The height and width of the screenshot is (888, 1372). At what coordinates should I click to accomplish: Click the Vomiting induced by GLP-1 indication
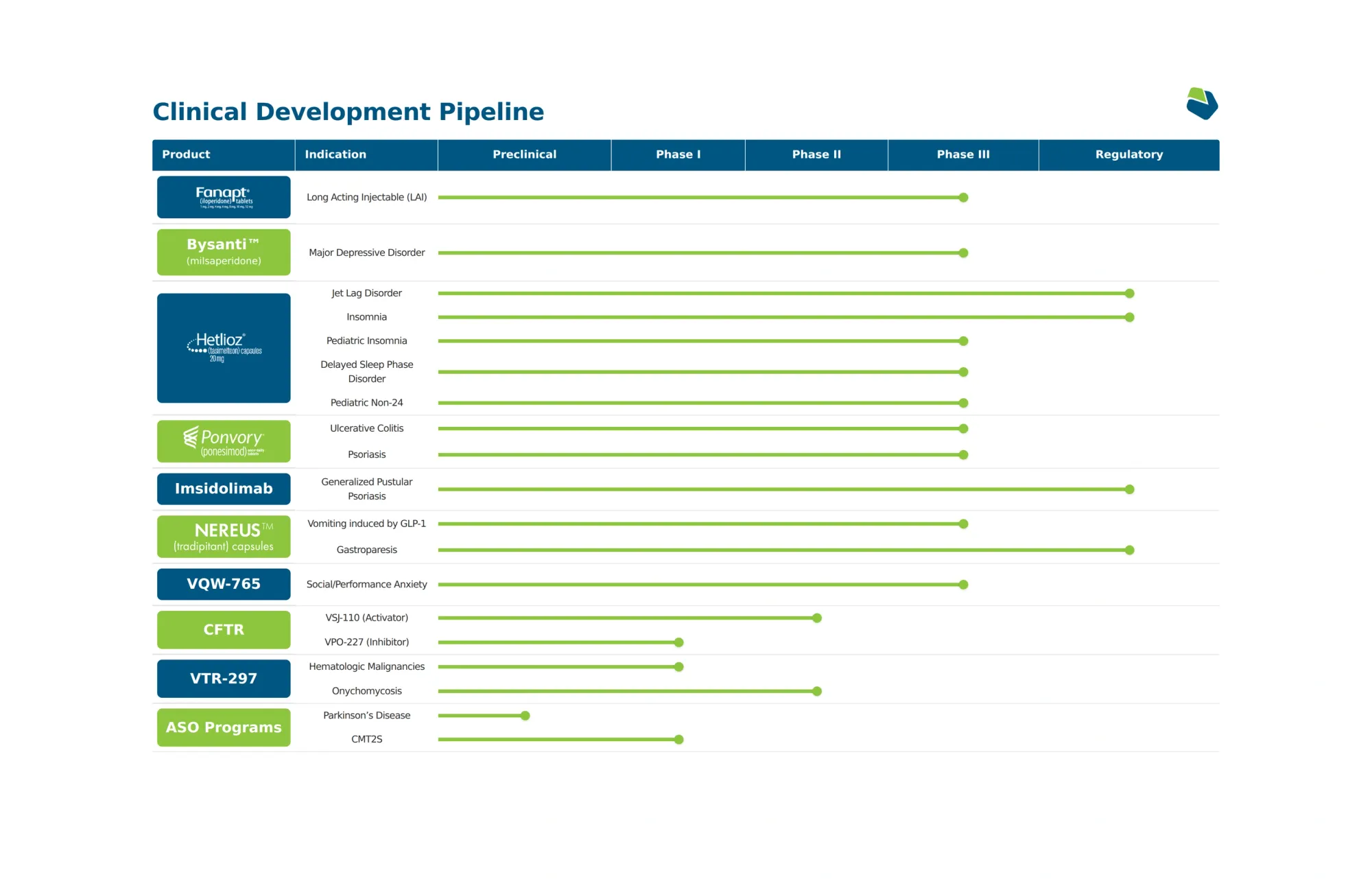(x=367, y=524)
